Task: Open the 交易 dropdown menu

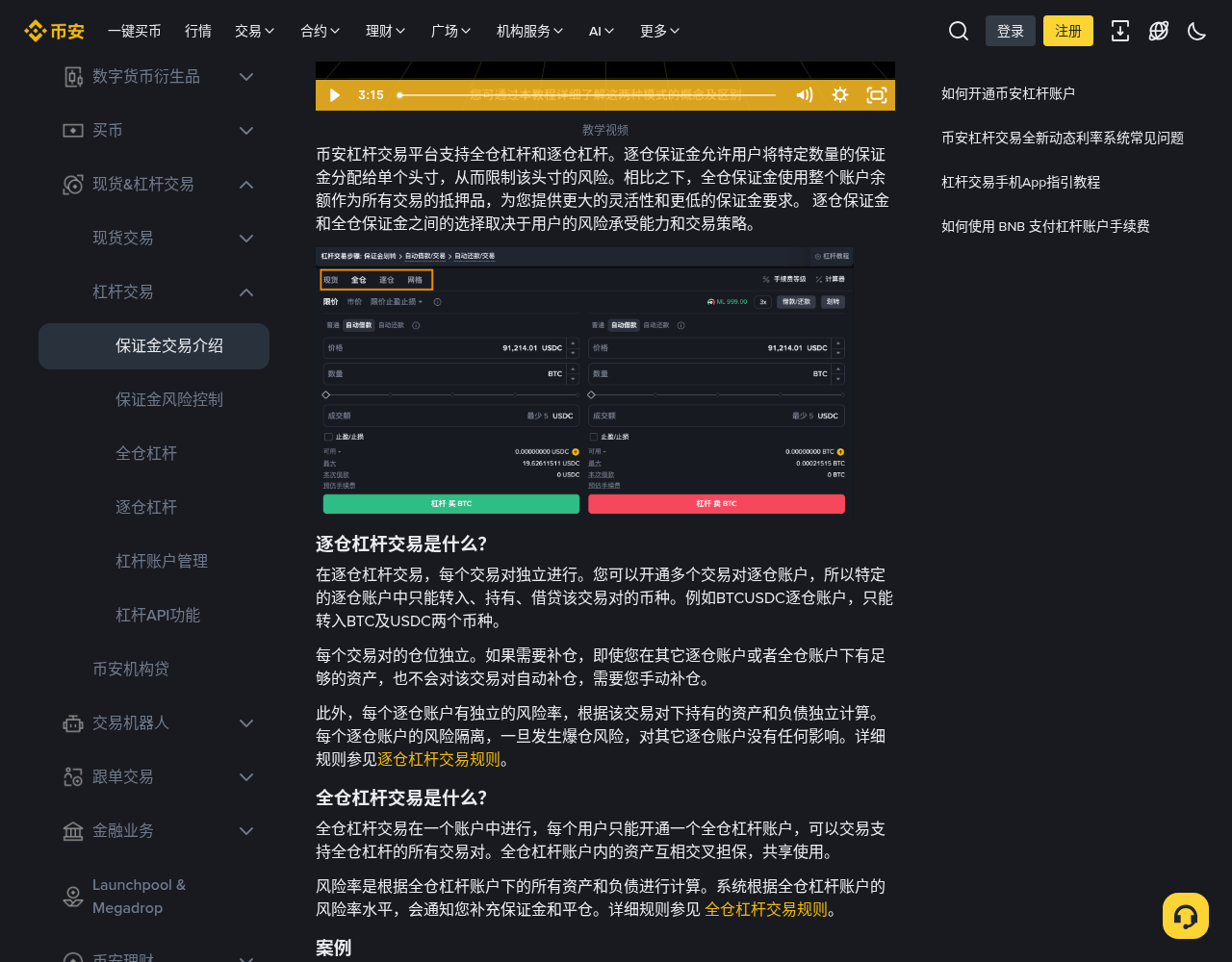Action: tap(255, 31)
